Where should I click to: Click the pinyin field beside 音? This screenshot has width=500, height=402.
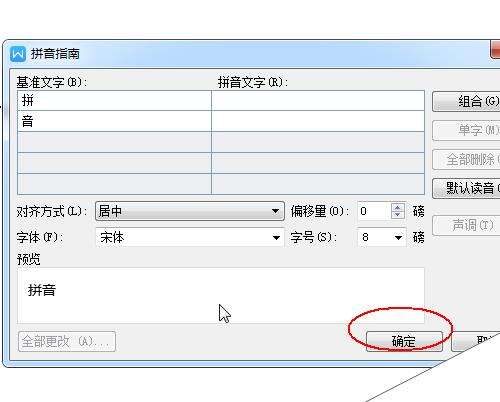tap(318, 121)
